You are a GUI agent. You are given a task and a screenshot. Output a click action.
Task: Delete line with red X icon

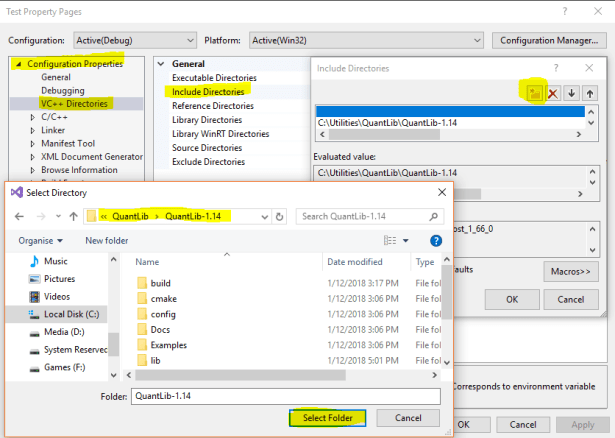(553, 93)
